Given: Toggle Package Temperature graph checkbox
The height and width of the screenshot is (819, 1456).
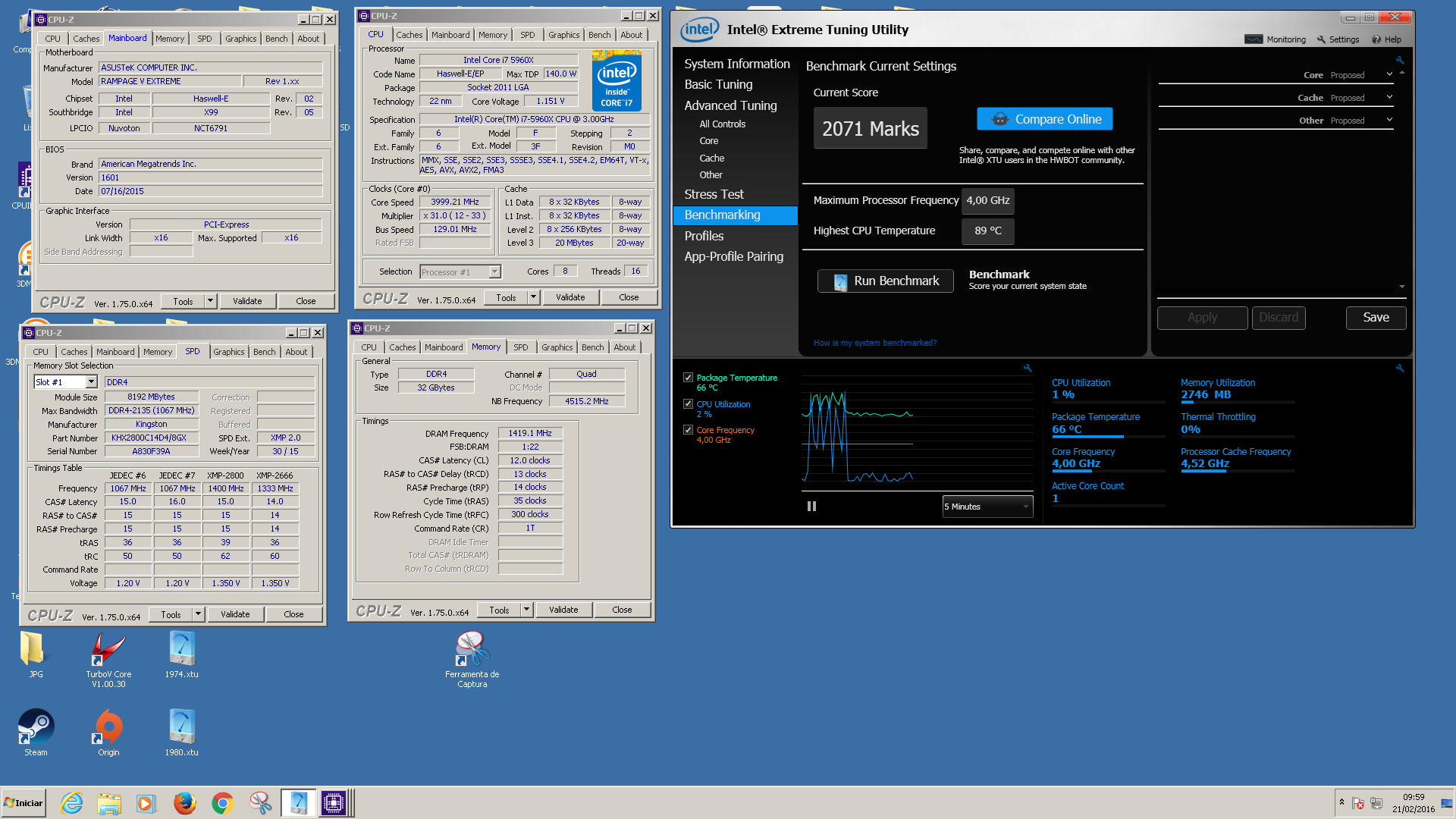Looking at the screenshot, I should point(688,377).
